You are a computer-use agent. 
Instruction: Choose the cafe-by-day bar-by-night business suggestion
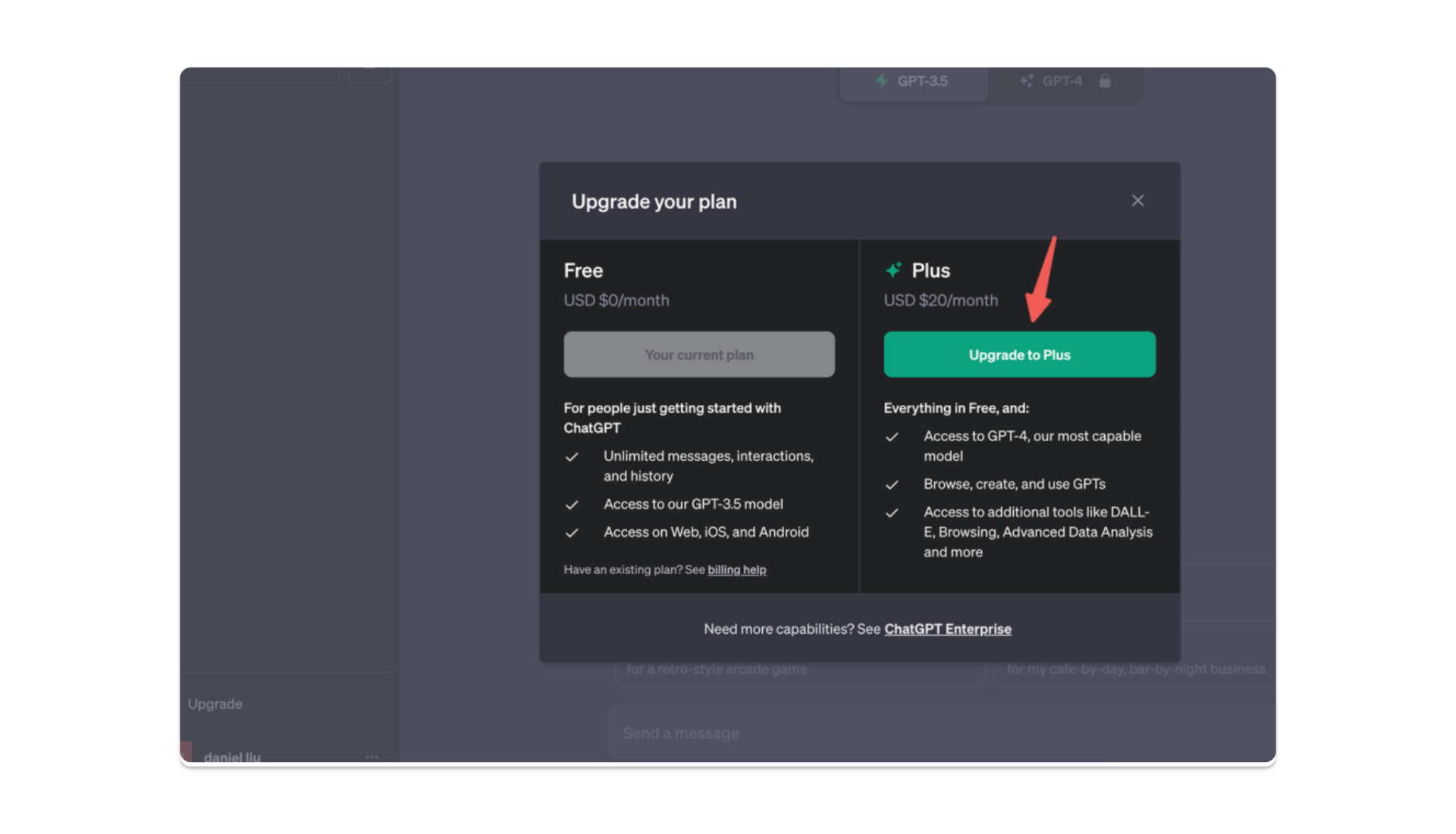[1135, 669]
